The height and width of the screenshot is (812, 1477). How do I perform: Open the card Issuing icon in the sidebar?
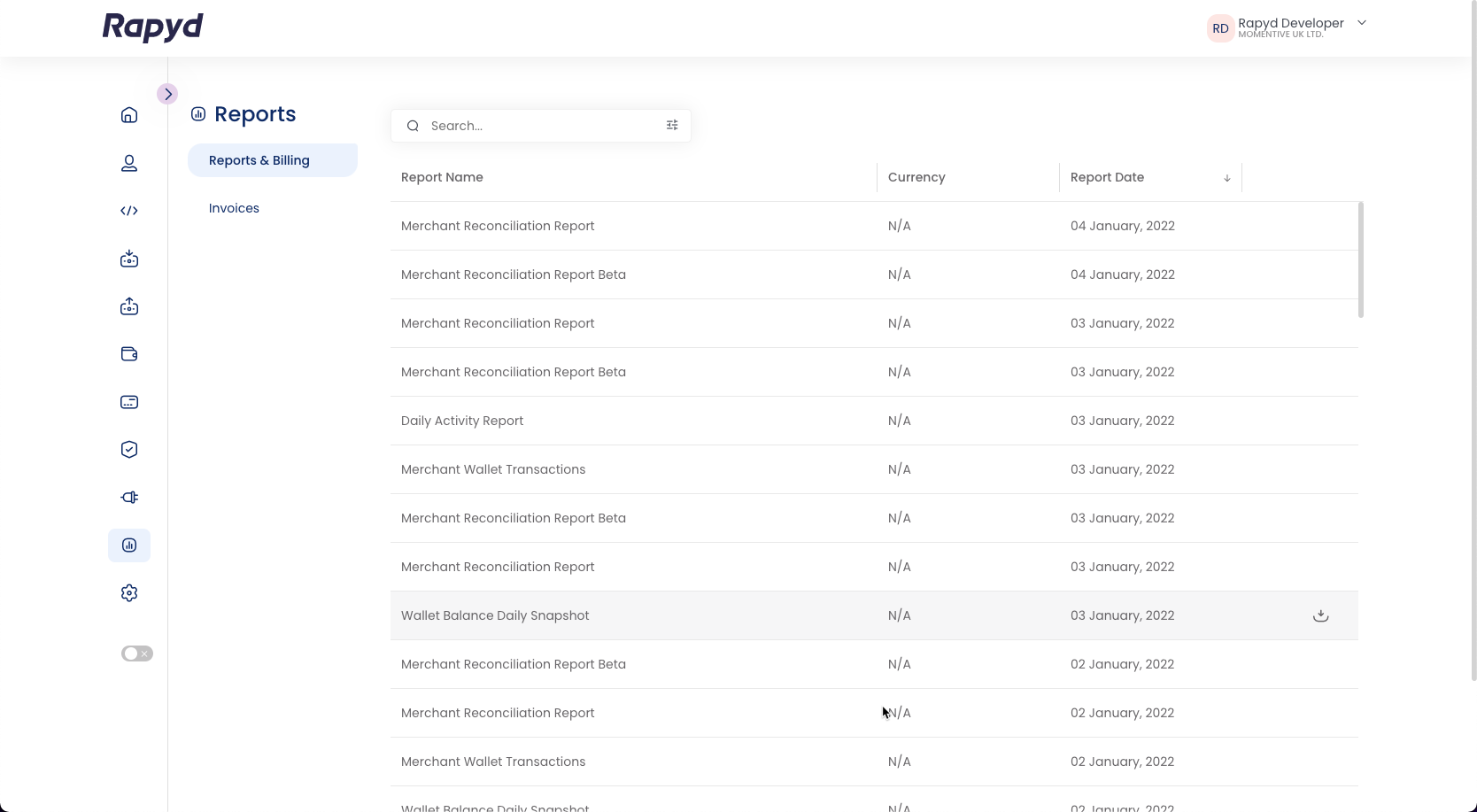(129, 402)
